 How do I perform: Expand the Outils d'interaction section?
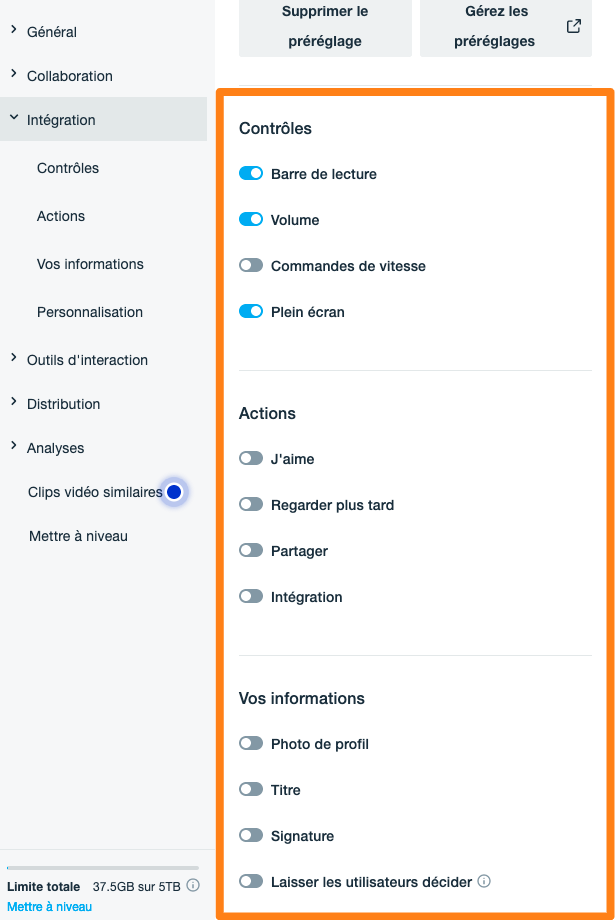pos(13,357)
